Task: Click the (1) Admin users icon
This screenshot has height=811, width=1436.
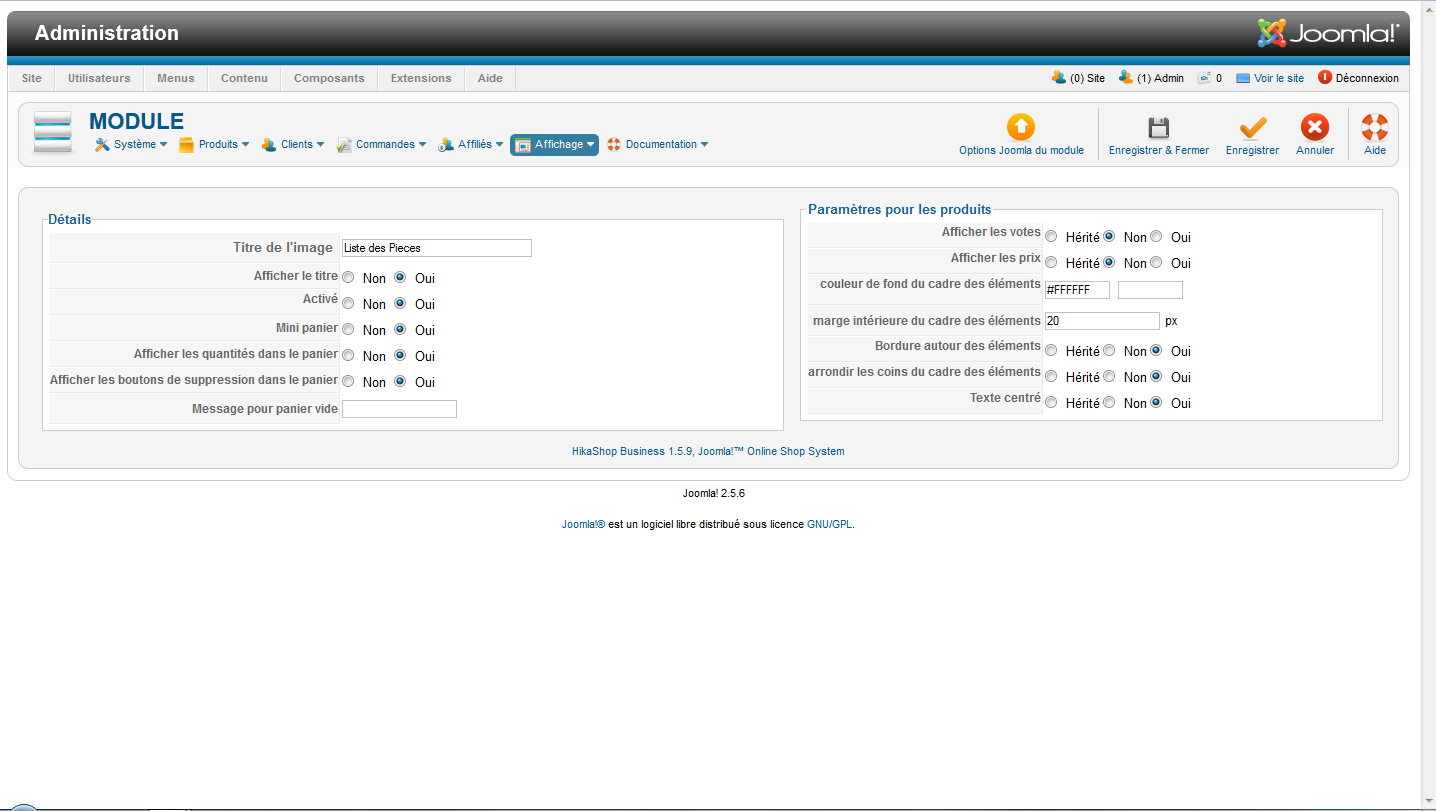Action: [1126, 77]
